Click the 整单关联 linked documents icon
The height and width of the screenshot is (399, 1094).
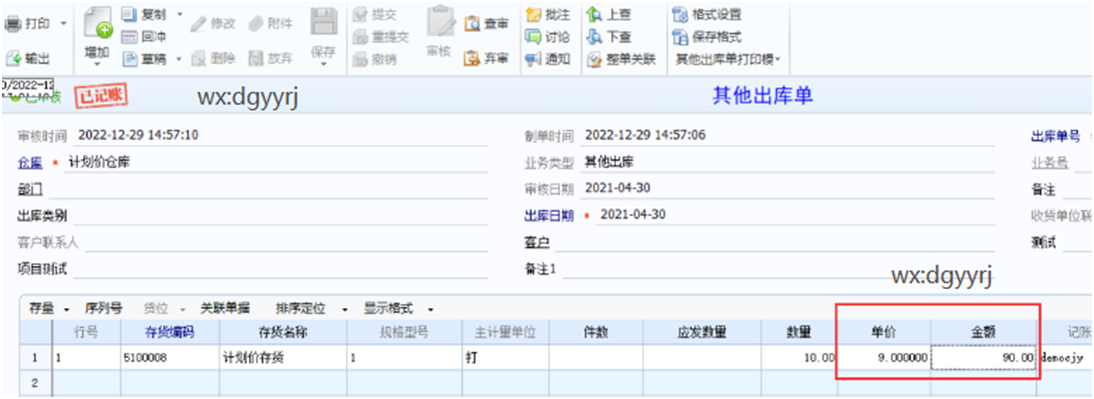(594, 59)
